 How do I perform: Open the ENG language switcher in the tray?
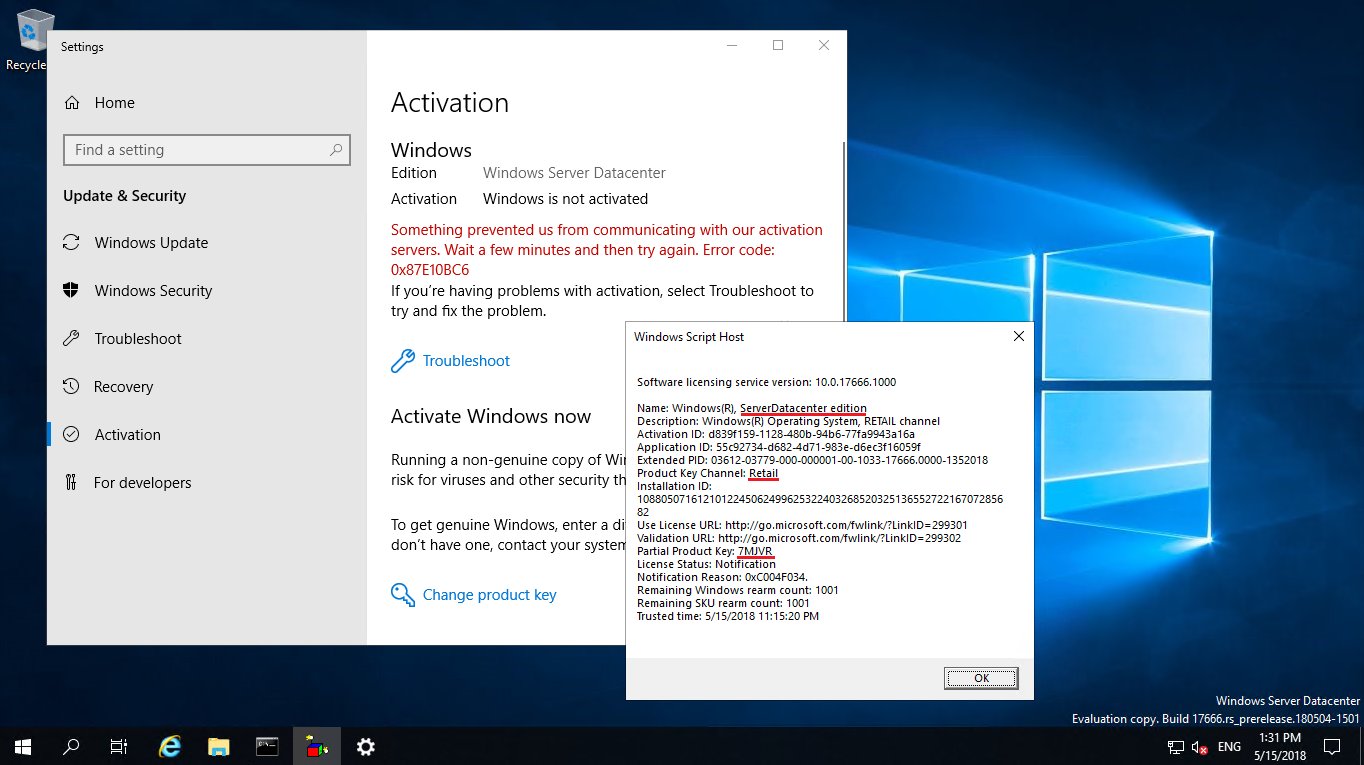1228,746
